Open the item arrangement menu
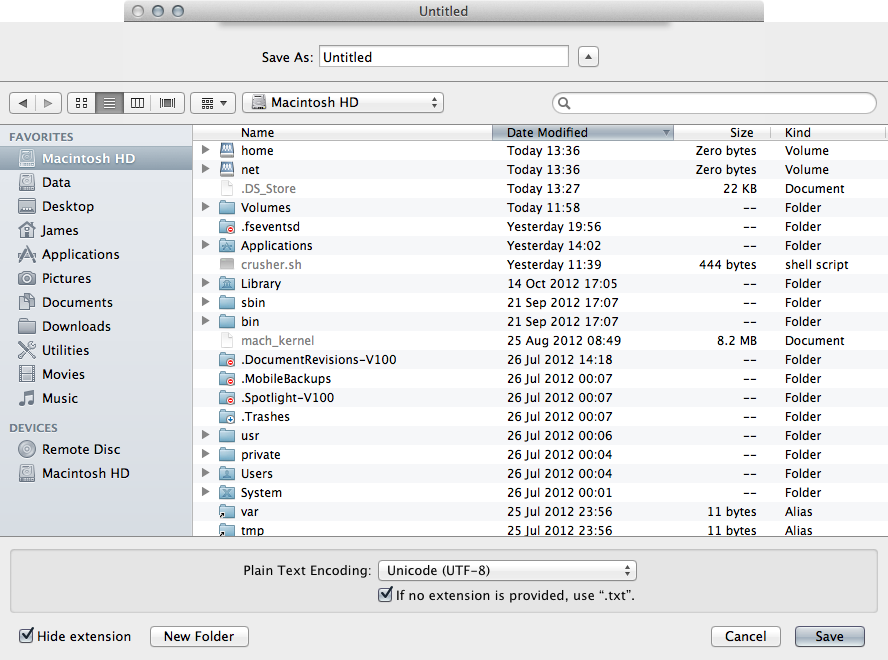Screen dimensions: 888x660 pyautogui.click(x=213, y=103)
